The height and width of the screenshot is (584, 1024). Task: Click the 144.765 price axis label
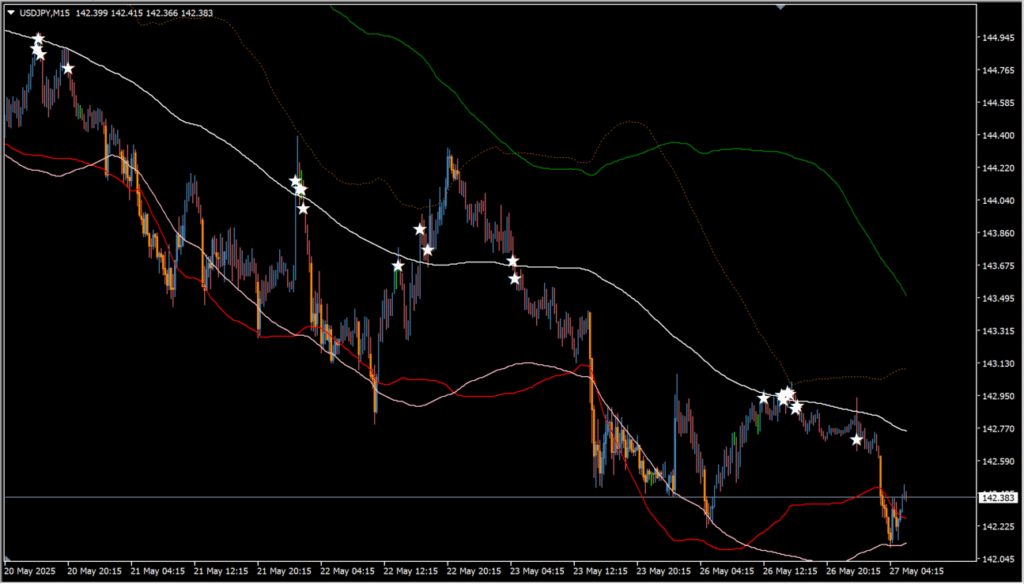click(998, 71)
